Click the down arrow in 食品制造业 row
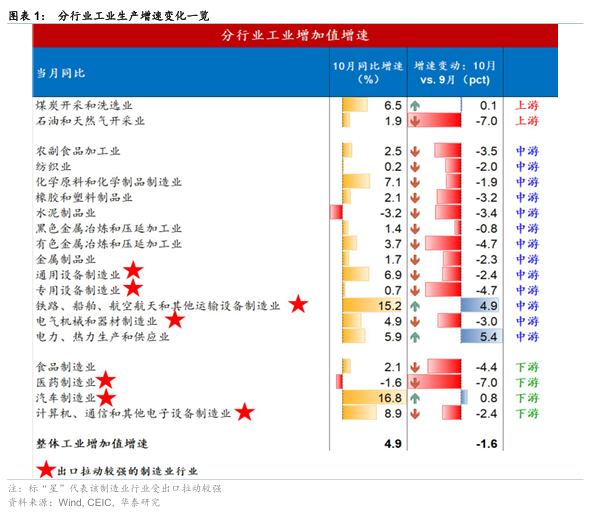Image resolution: width=591 pixels, height=513 pixels. click(x=415, y=367)
